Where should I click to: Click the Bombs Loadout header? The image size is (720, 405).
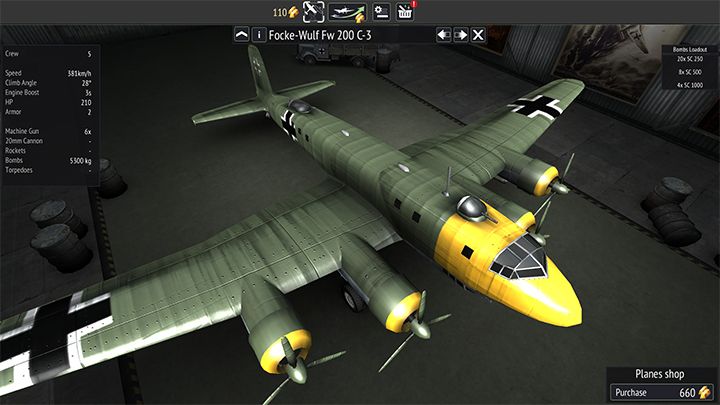click(691, 48)
